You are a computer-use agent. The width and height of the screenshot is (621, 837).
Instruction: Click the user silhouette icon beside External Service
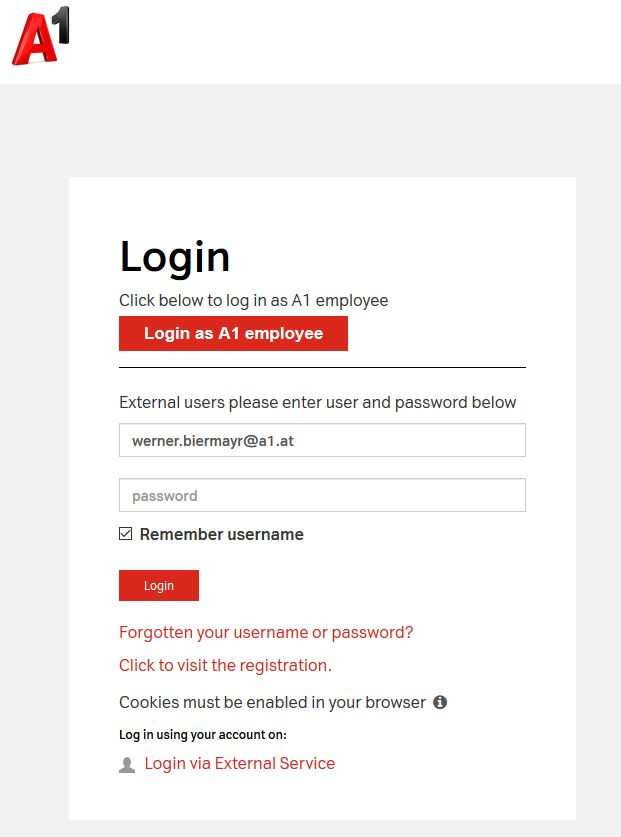(x=127, y=765)
